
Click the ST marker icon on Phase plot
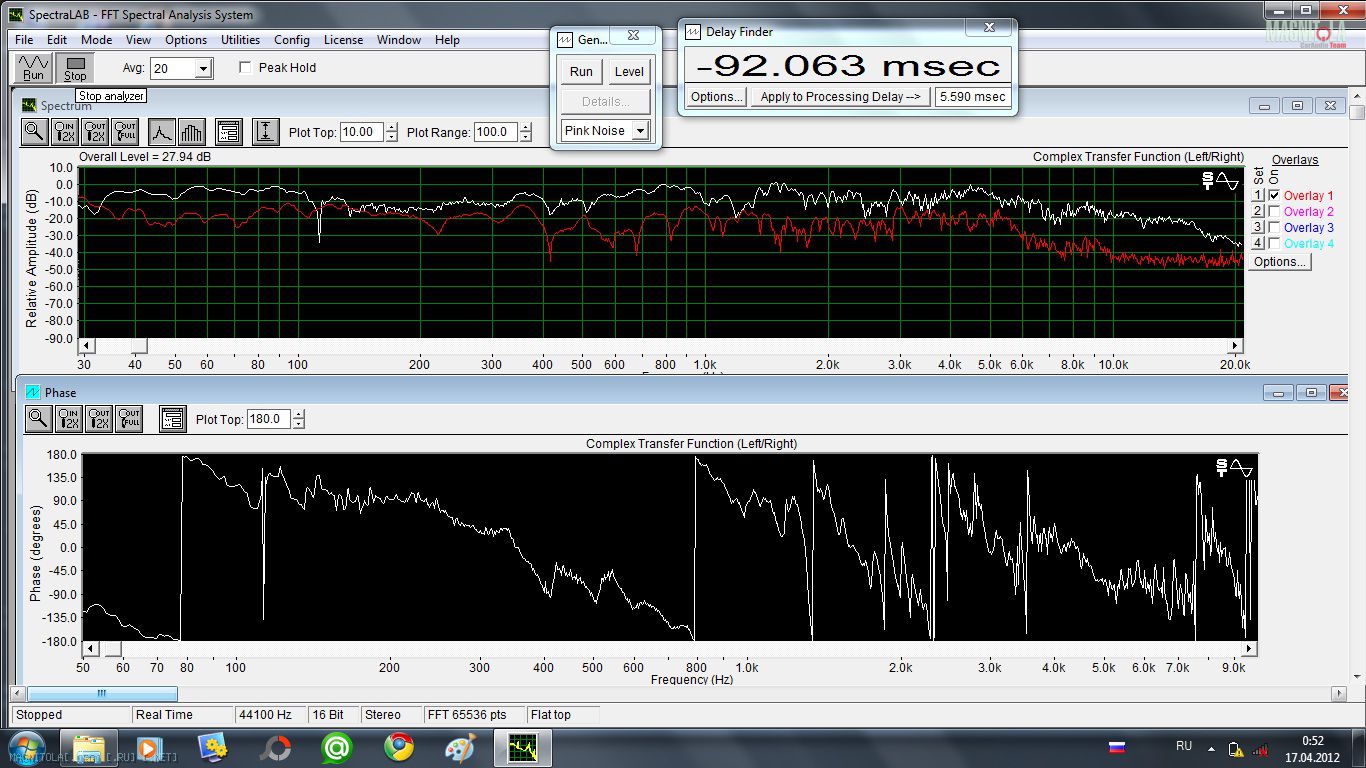[1221, 467]
